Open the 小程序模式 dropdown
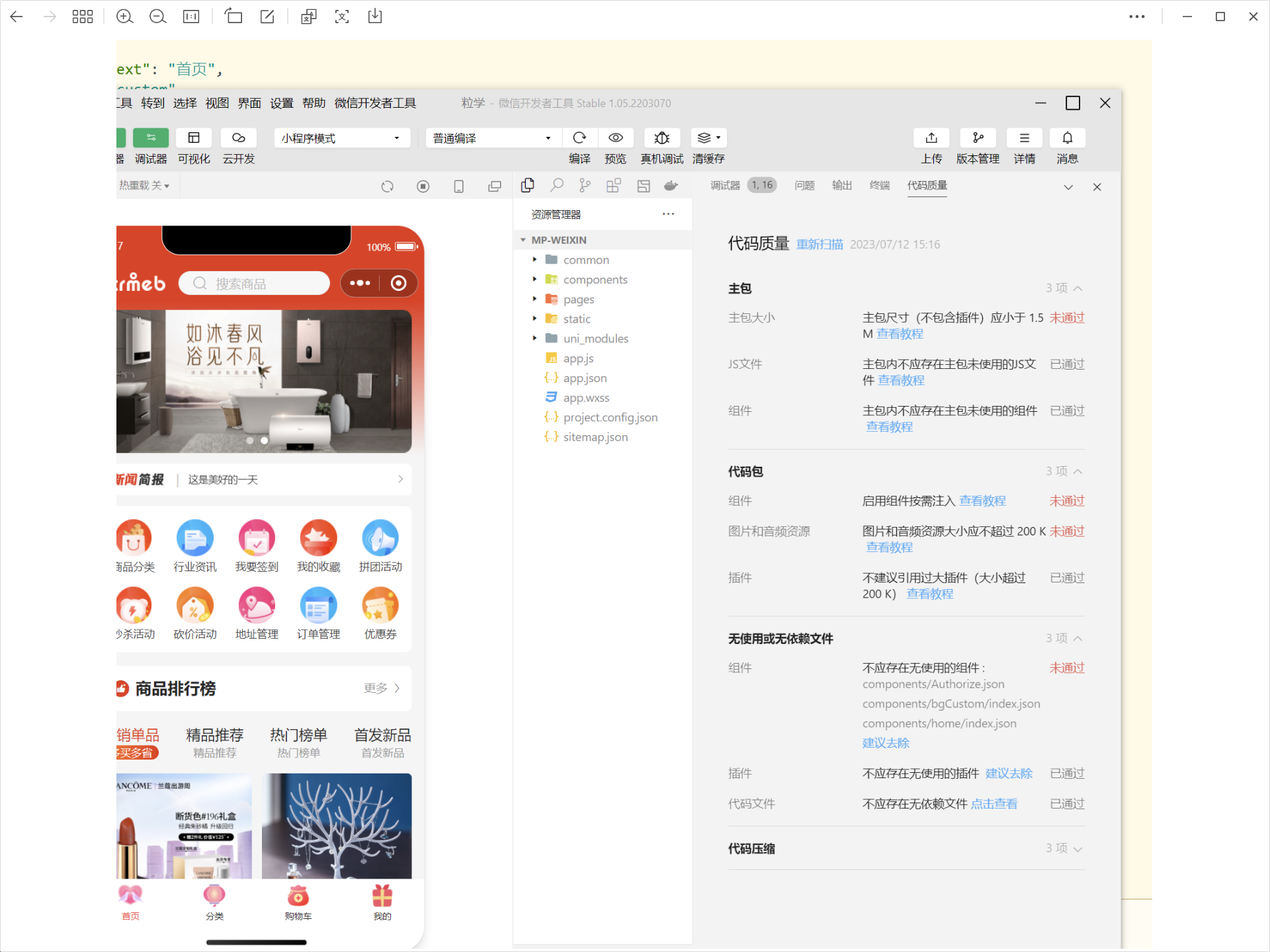Screen dimensions: 1270x952 point(342,138)
